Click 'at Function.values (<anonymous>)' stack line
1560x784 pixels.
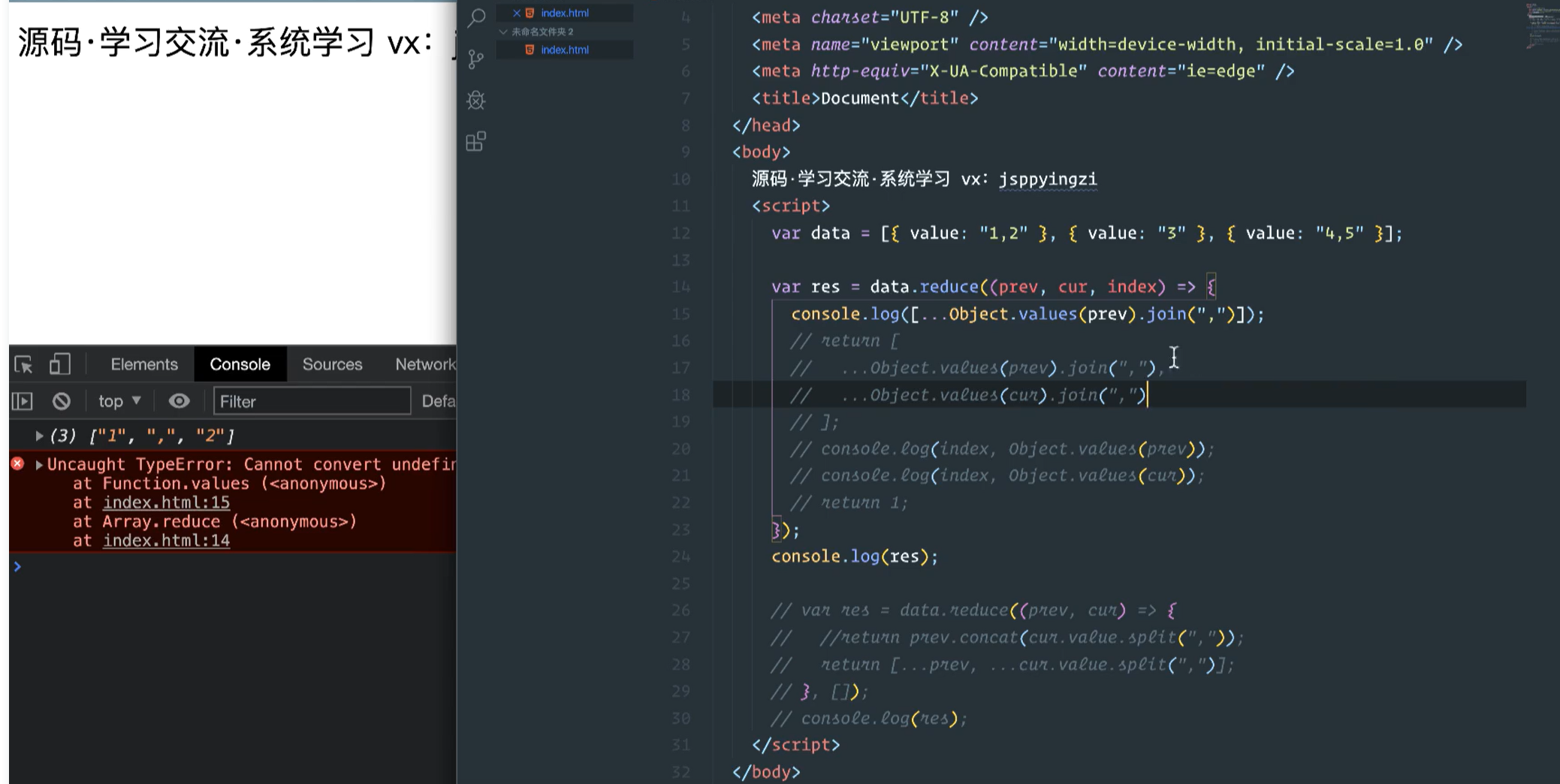click(x=230, y=484)
